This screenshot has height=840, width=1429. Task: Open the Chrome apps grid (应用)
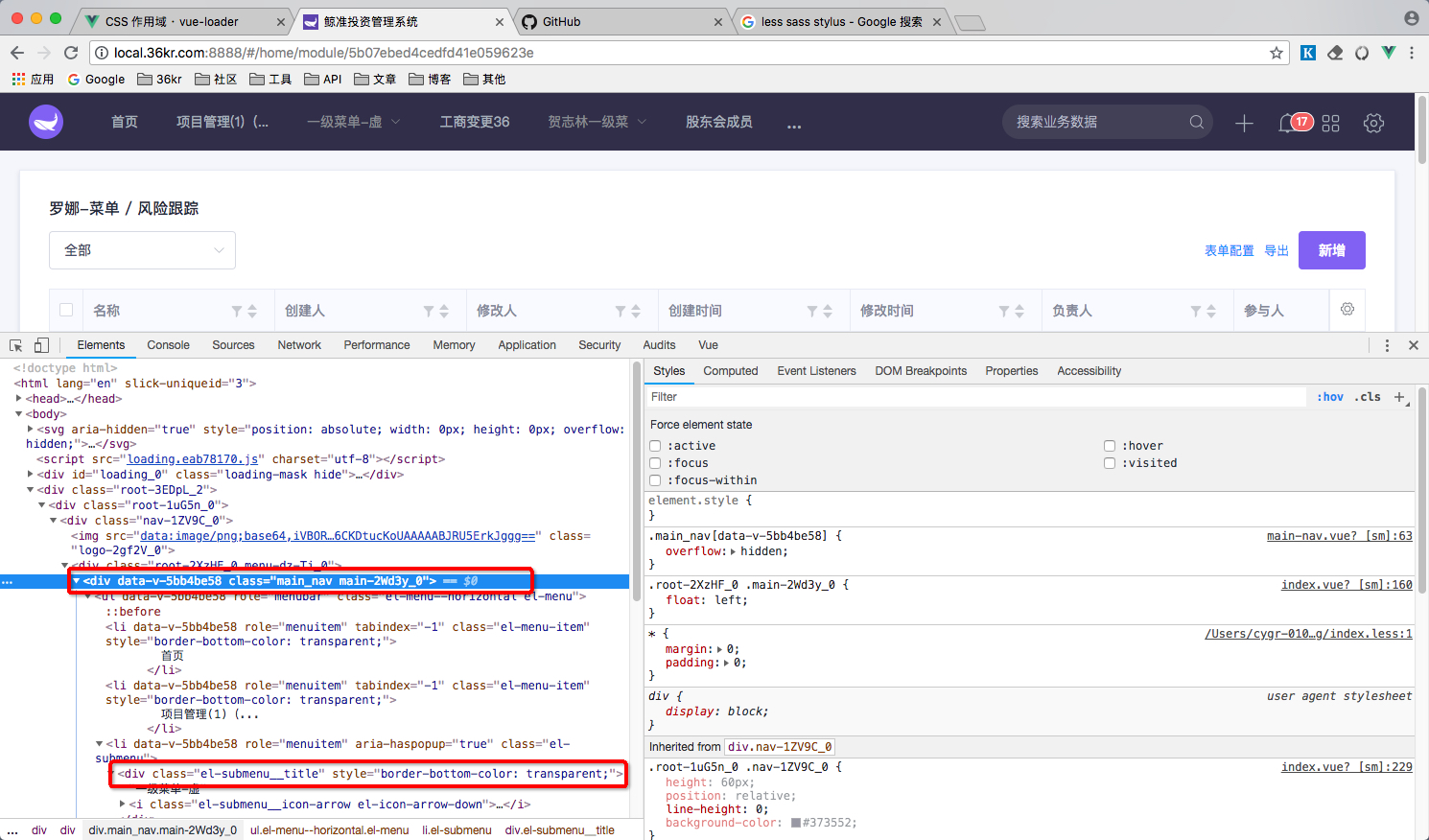coord(33,80)
